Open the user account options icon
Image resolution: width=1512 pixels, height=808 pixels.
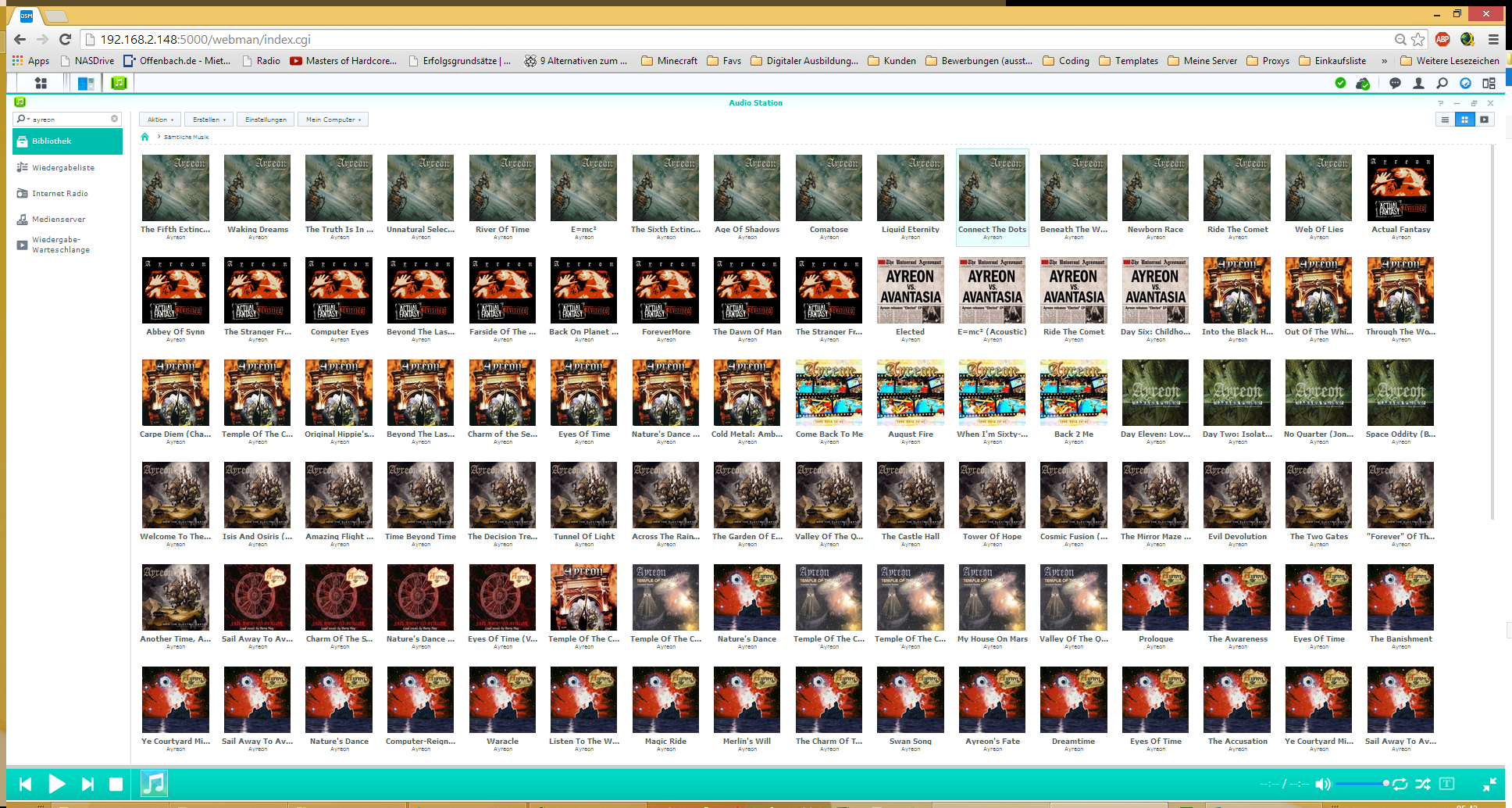(x=1418, y=83)
